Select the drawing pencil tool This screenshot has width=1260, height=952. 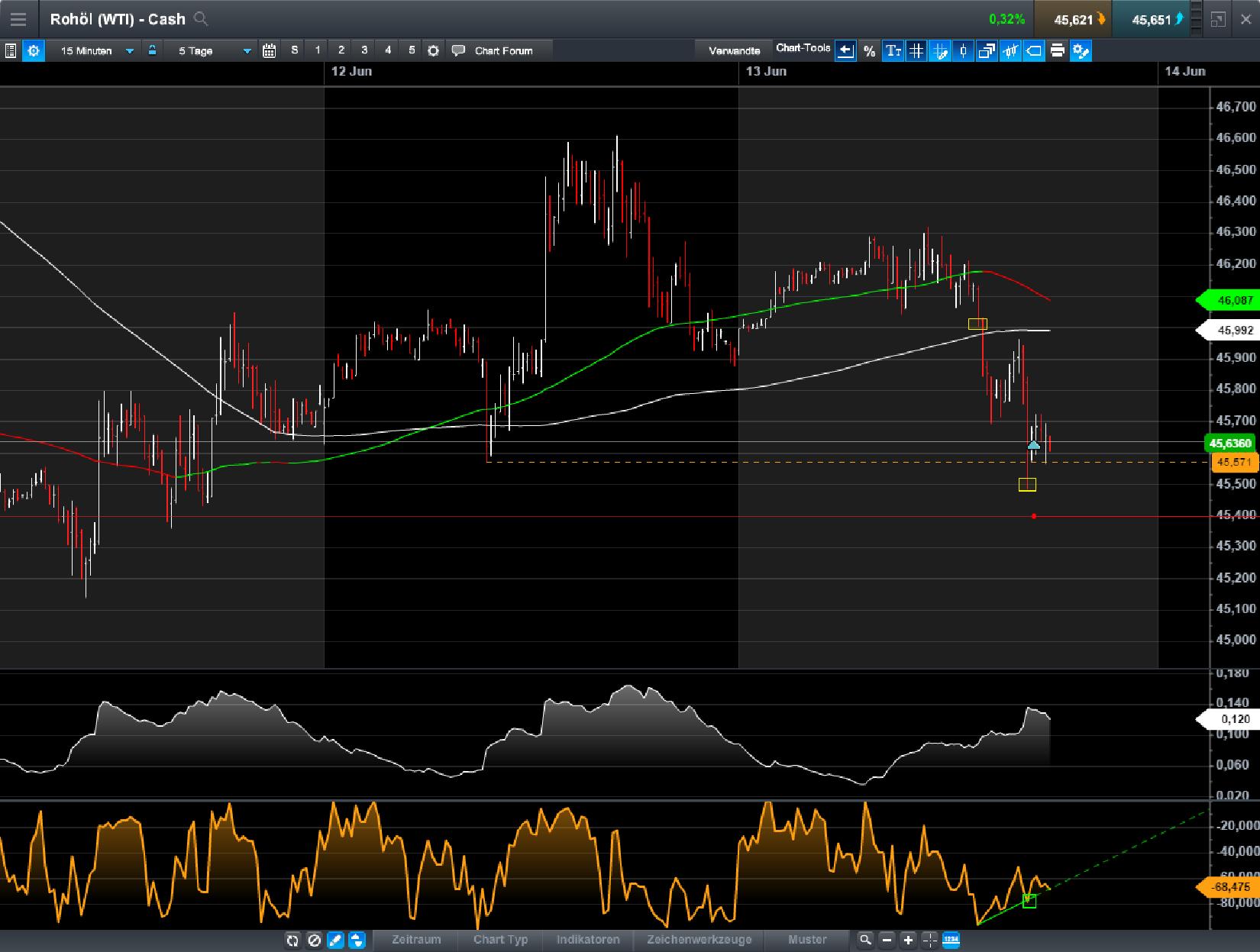pyautogui.click(x=336, y=941)
